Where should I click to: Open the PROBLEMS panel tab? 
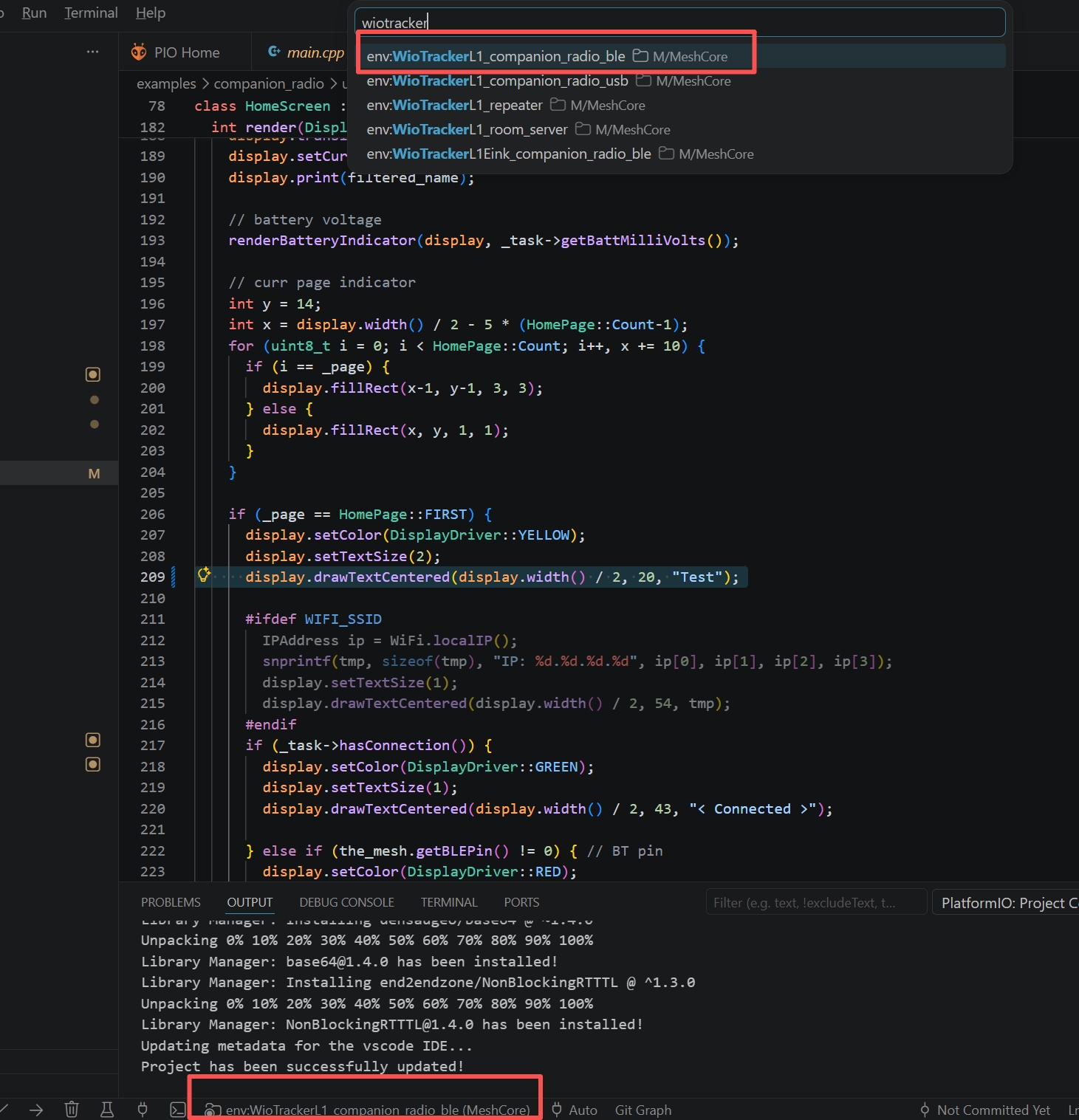point(171,902)
